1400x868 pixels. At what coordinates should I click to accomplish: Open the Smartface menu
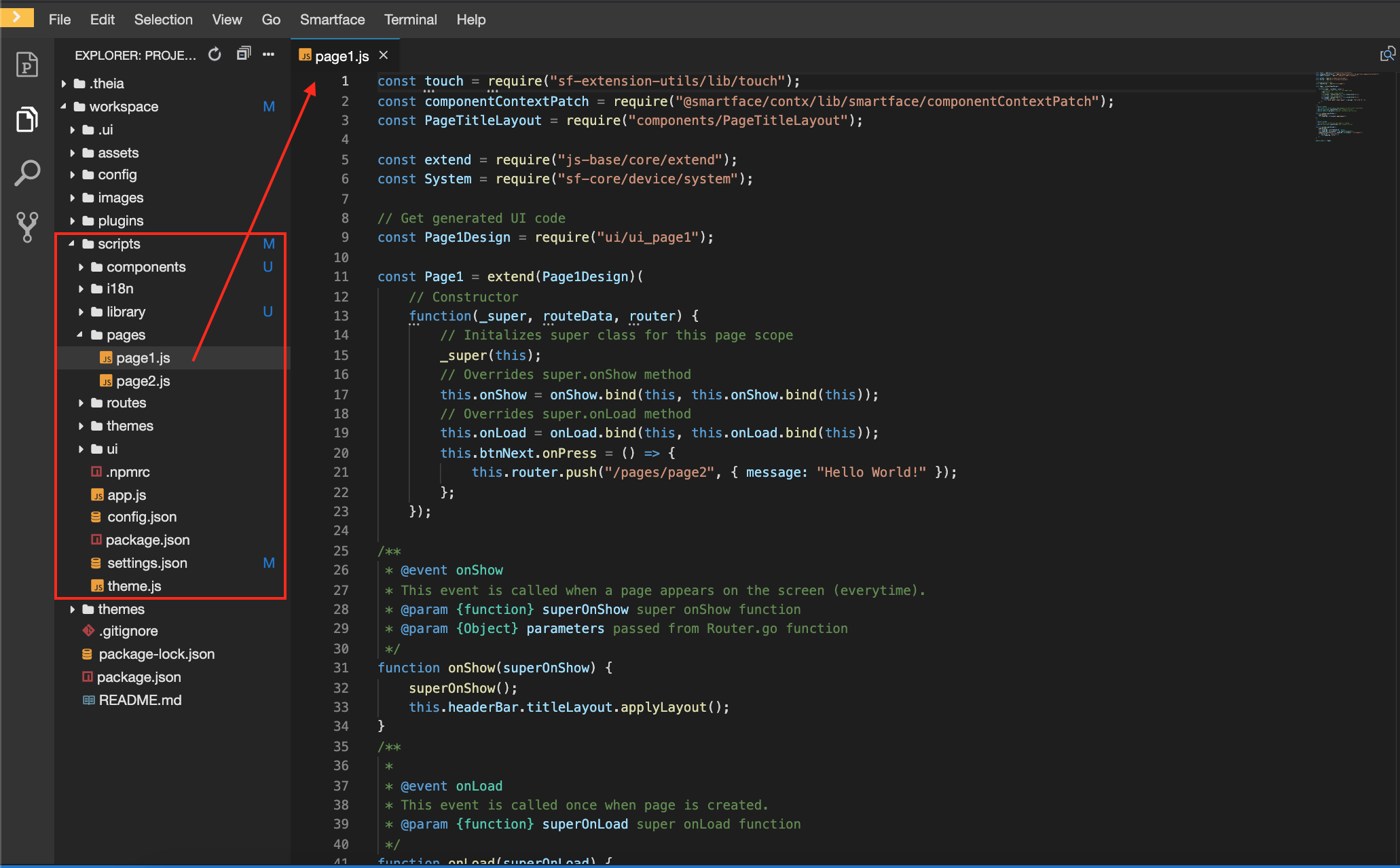pyautogui.click(x=332, y=20)
